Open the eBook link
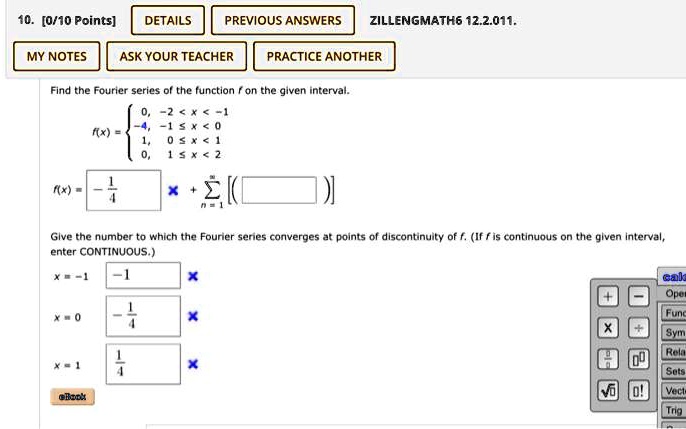The height and width of the screenshot is (429, 686). click(73, 397)
